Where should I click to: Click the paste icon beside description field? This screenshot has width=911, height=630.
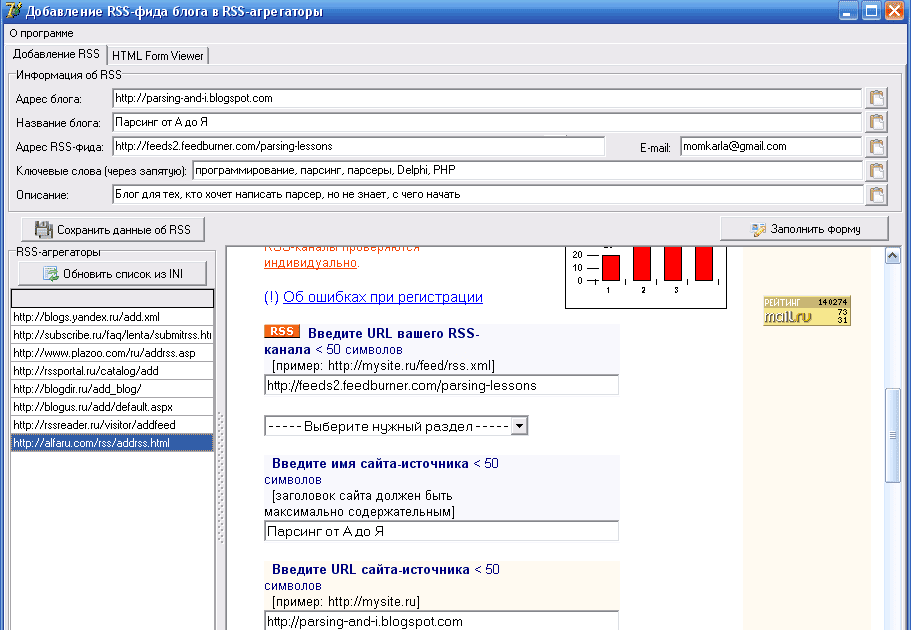[x=876, y=195]
